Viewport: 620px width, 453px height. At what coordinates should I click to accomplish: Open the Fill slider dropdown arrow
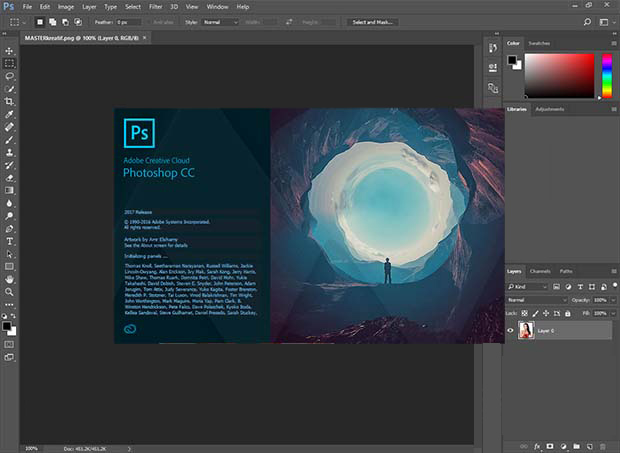613,313
